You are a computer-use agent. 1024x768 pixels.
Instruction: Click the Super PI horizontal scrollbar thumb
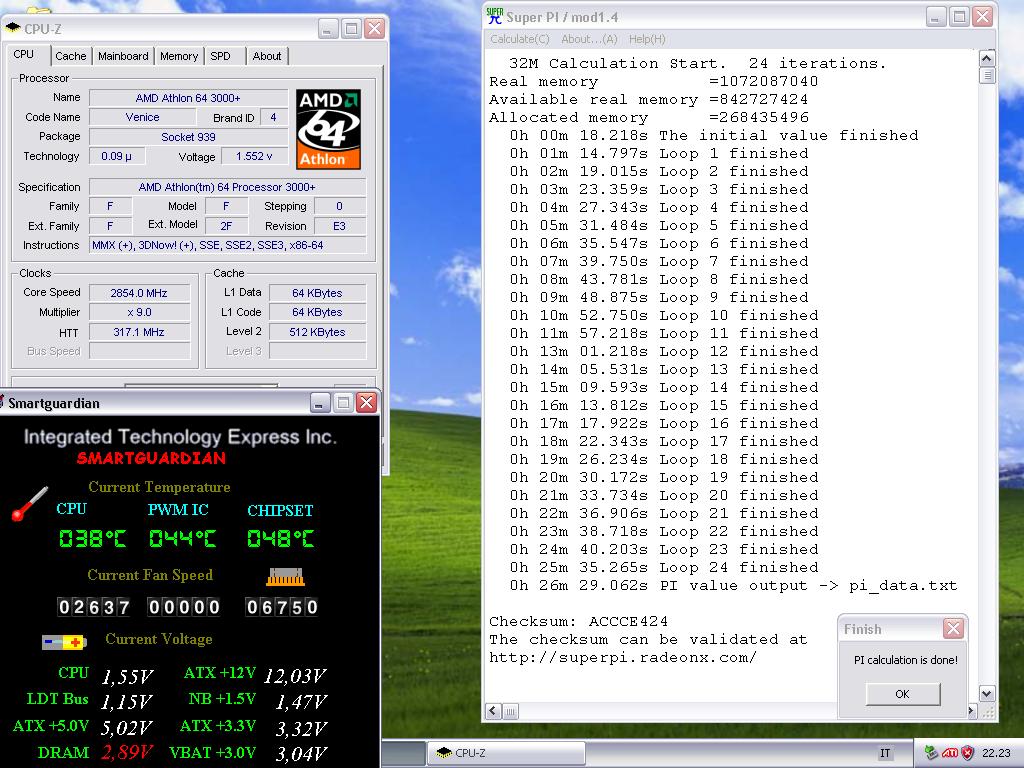(511, 711)
